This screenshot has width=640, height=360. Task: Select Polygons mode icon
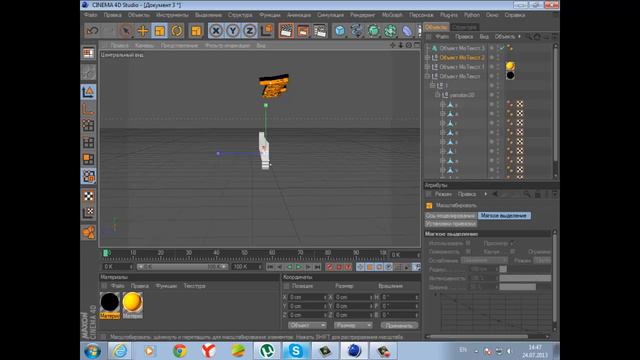pos(88,159)
